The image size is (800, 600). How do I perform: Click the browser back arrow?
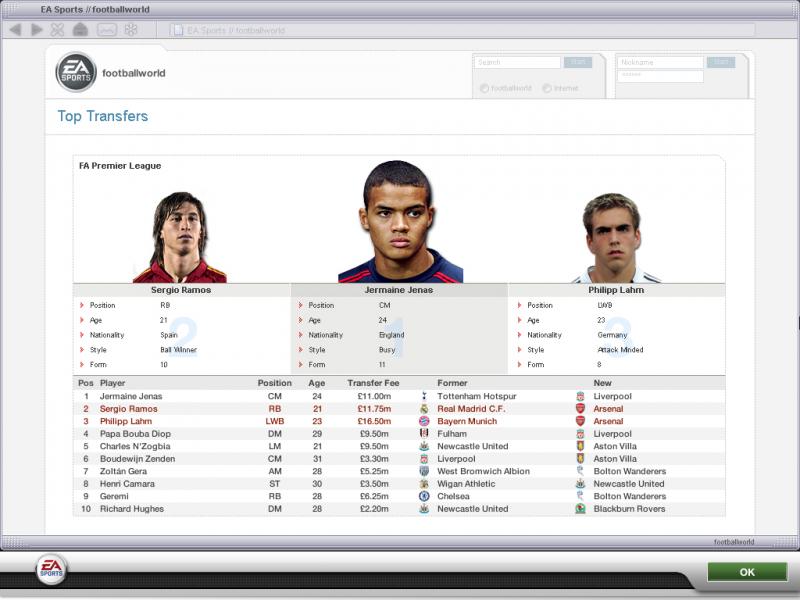tap(15, 30)
